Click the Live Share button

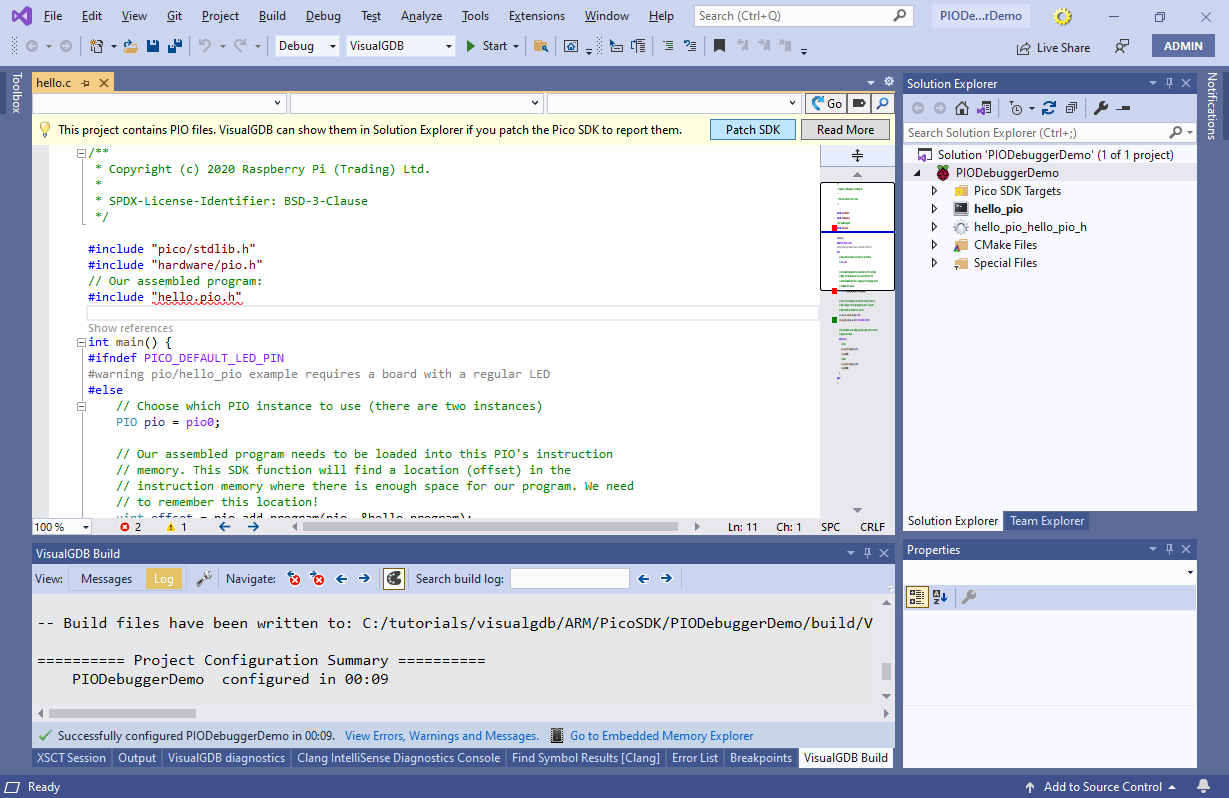point(1053,47)
